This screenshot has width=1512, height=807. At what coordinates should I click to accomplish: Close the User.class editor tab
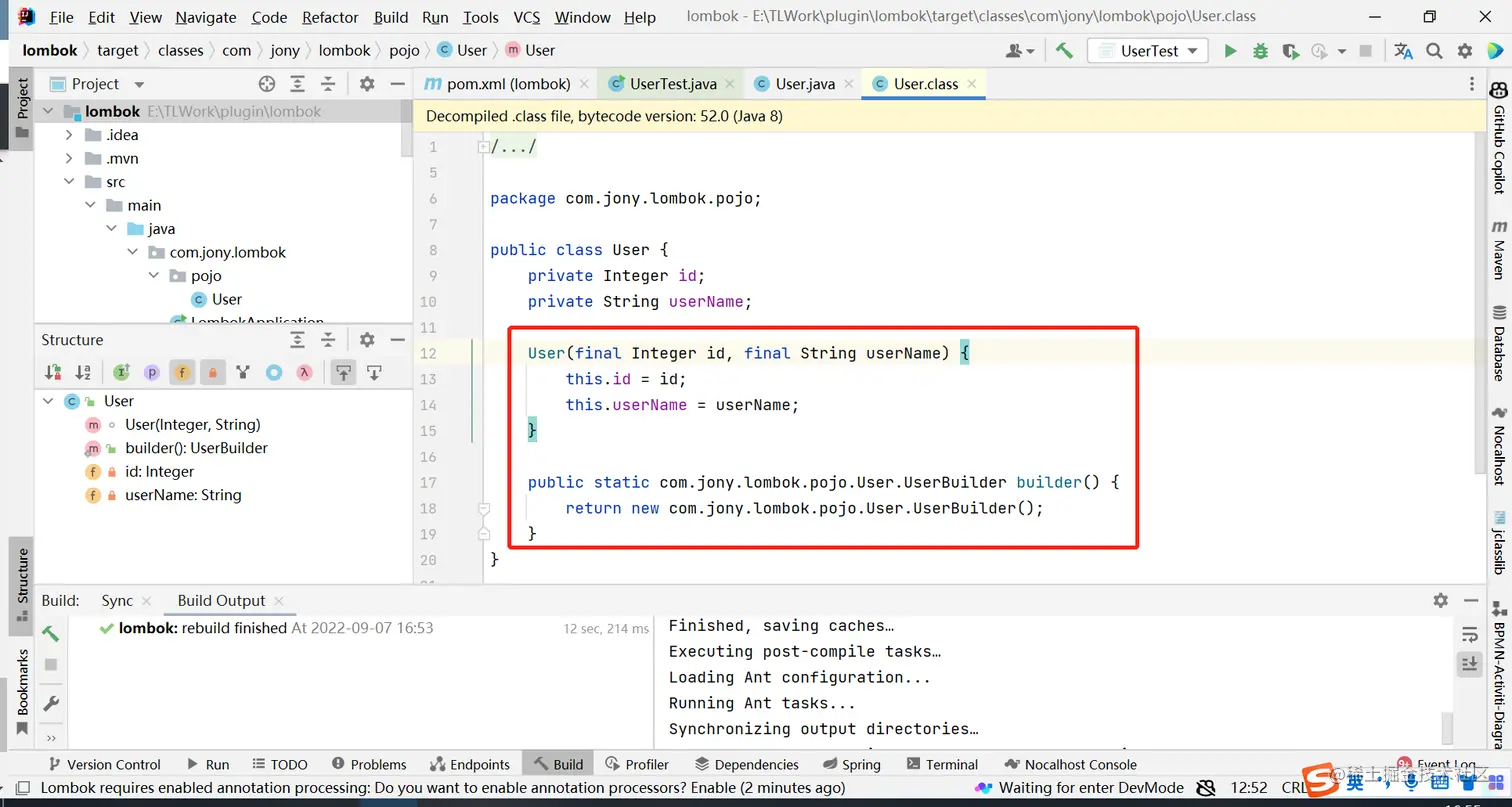coord(971,84)
